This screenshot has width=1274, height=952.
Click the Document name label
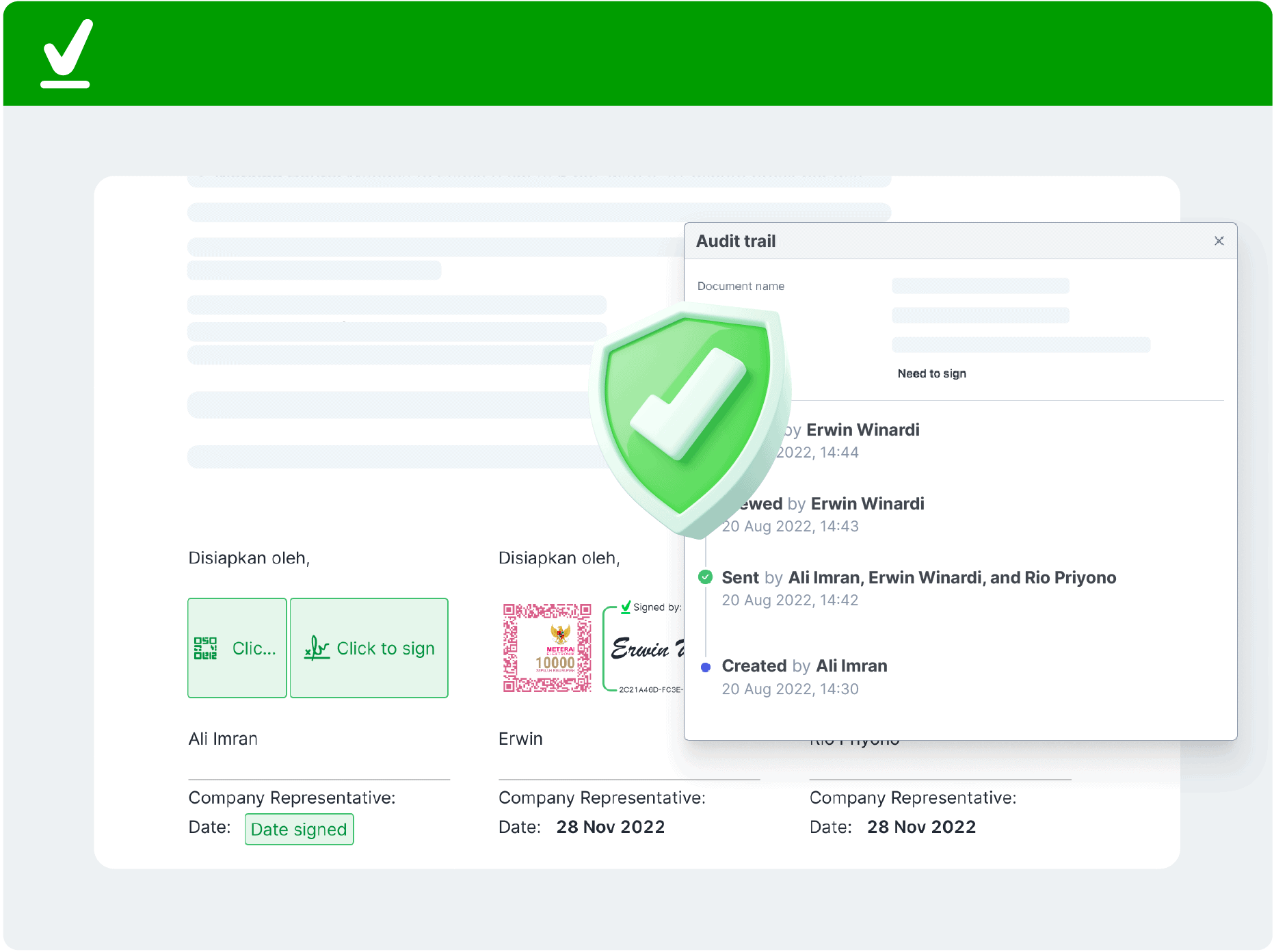(741, 286)
